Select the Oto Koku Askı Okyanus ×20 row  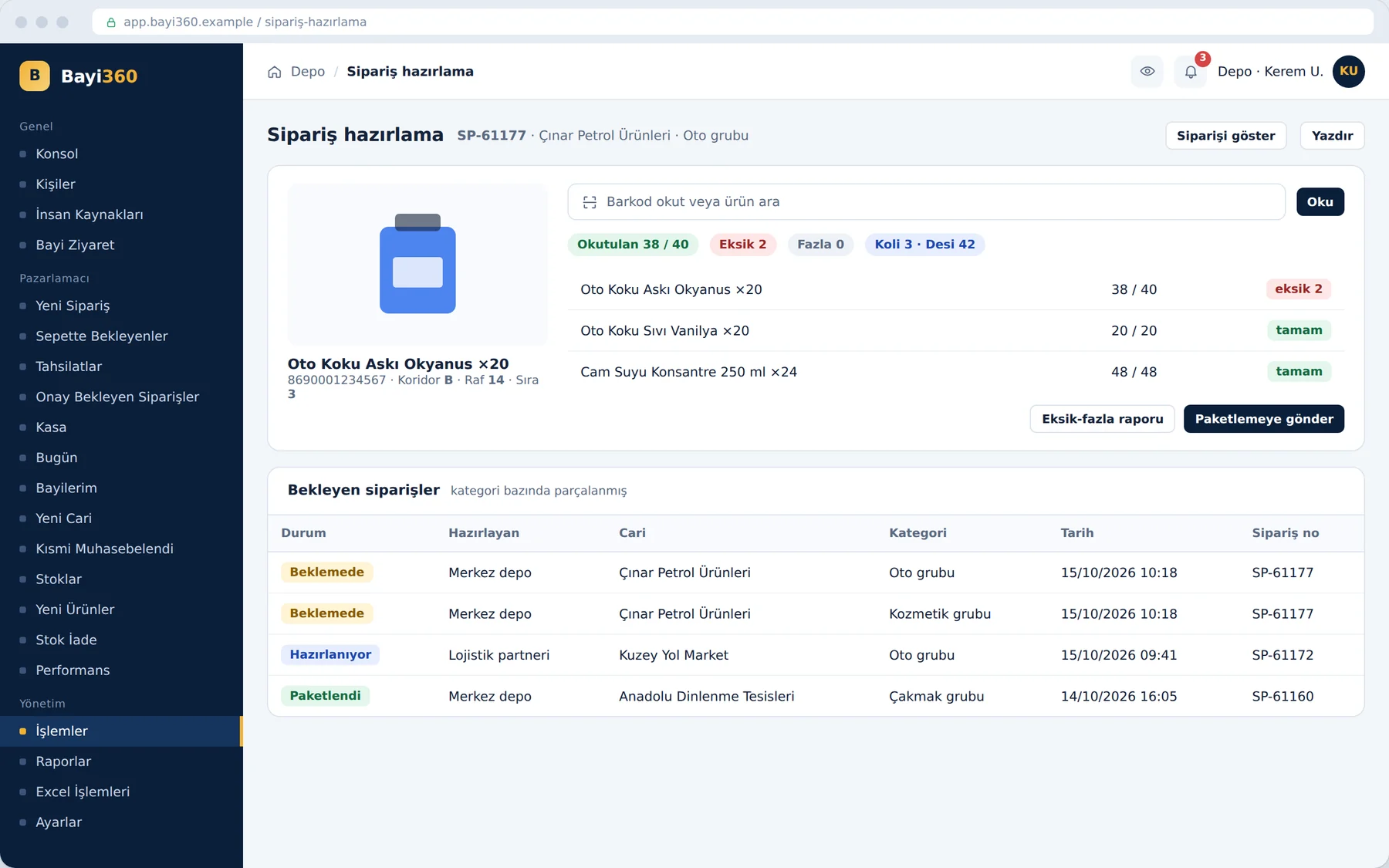pos(955,289)
